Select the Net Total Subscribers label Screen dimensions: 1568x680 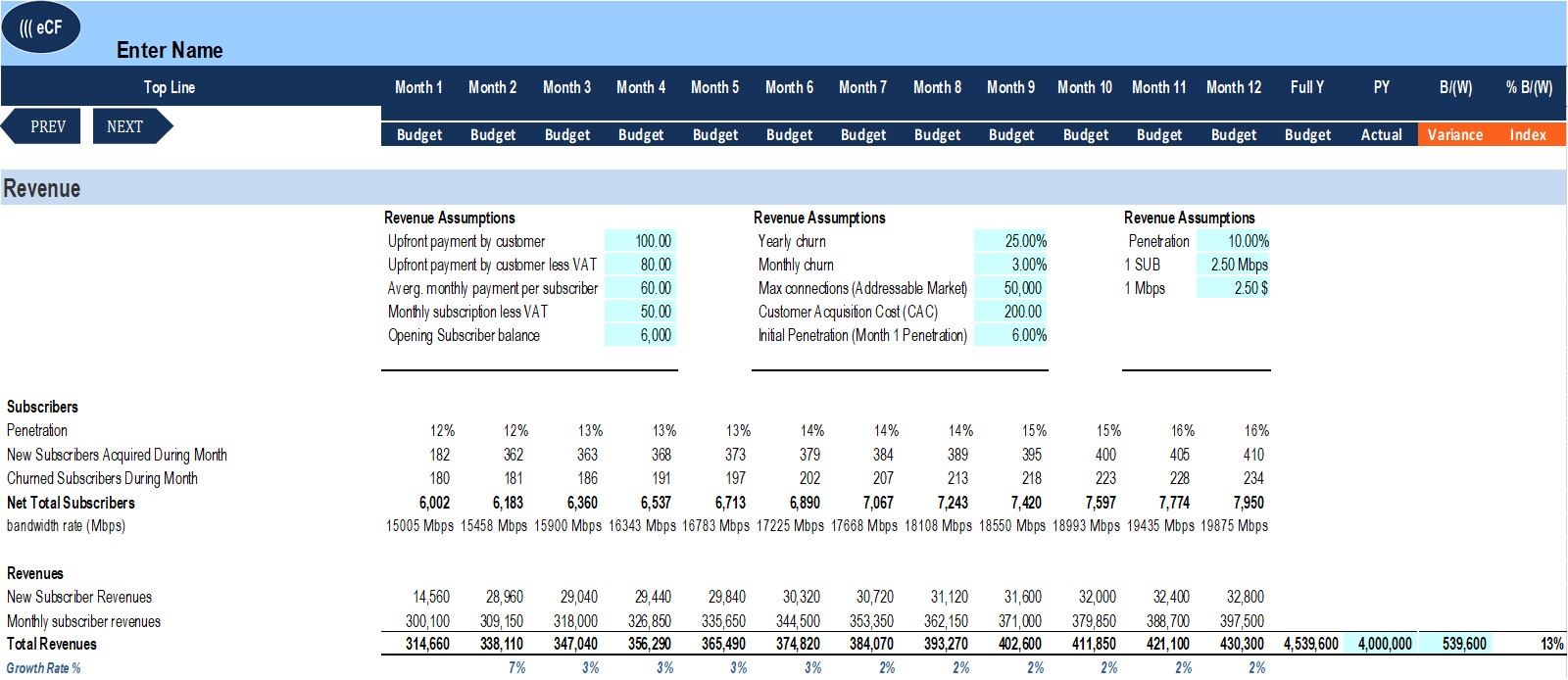click(71, 503)
